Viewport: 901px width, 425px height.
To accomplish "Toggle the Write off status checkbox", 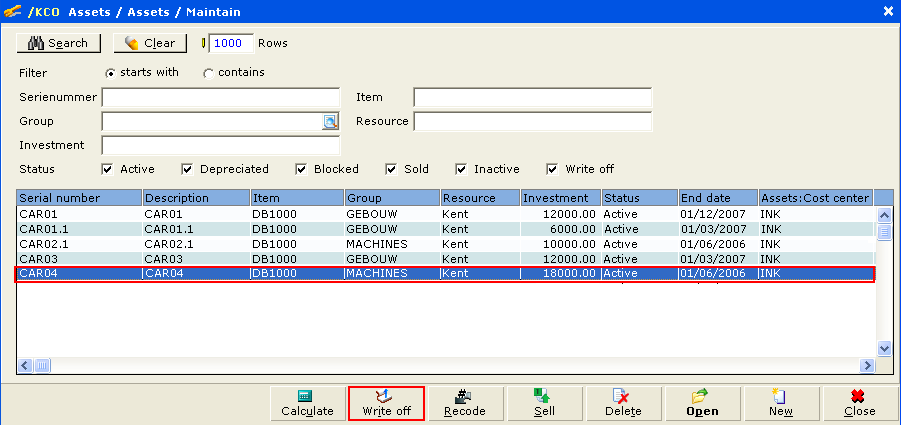I will pyautogui.click(x=552, y=169).
